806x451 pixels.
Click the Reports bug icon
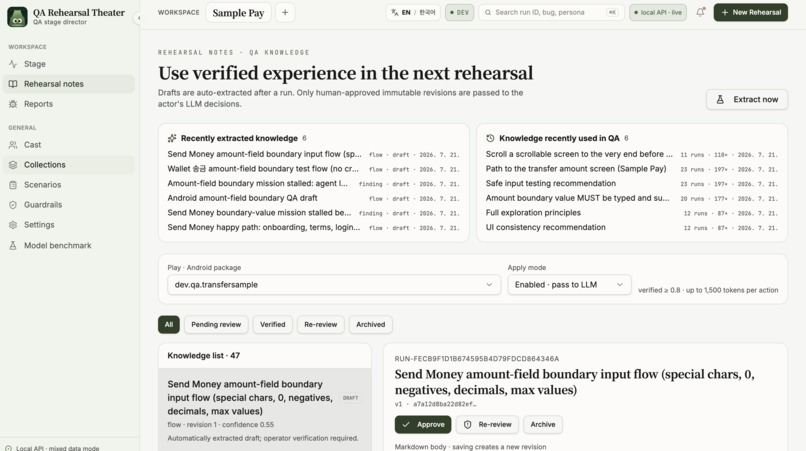tap(13, 104)
